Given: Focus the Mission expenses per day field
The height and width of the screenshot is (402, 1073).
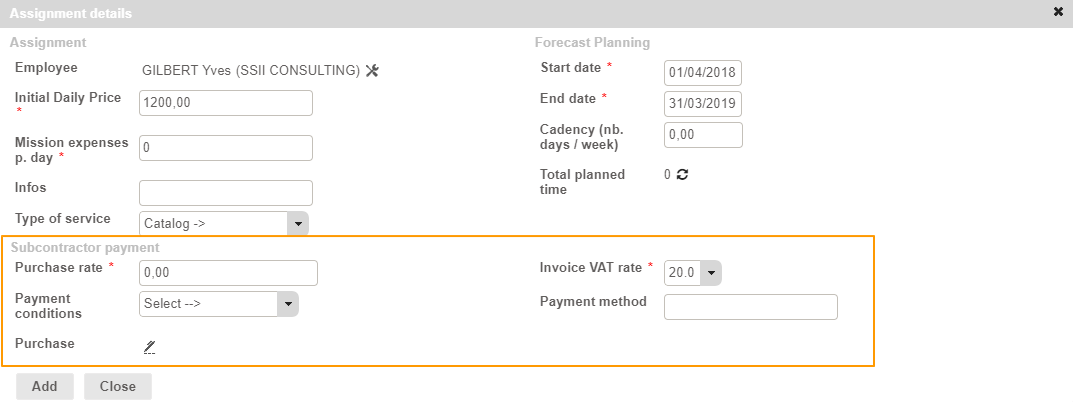Looking at the screenshot, I should point(226,148).
